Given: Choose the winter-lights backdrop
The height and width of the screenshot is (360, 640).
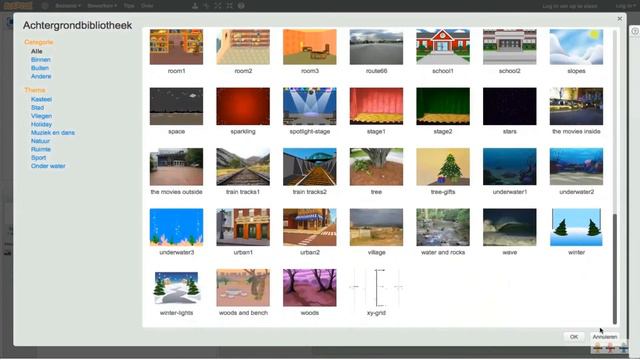Looking at the screenshot, I should coord(176,287).
